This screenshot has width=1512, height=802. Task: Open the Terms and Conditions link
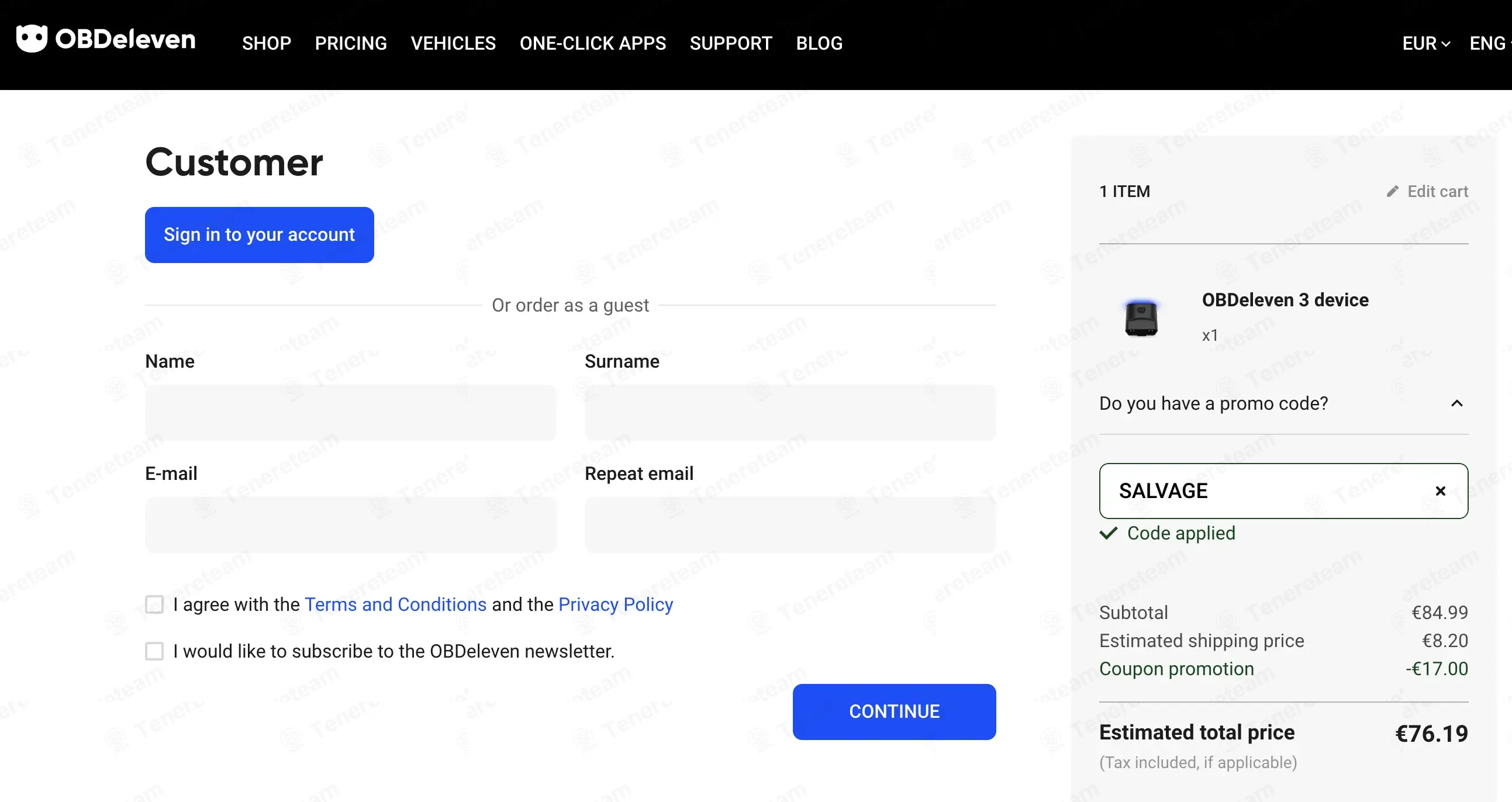(x=396, y=604)
